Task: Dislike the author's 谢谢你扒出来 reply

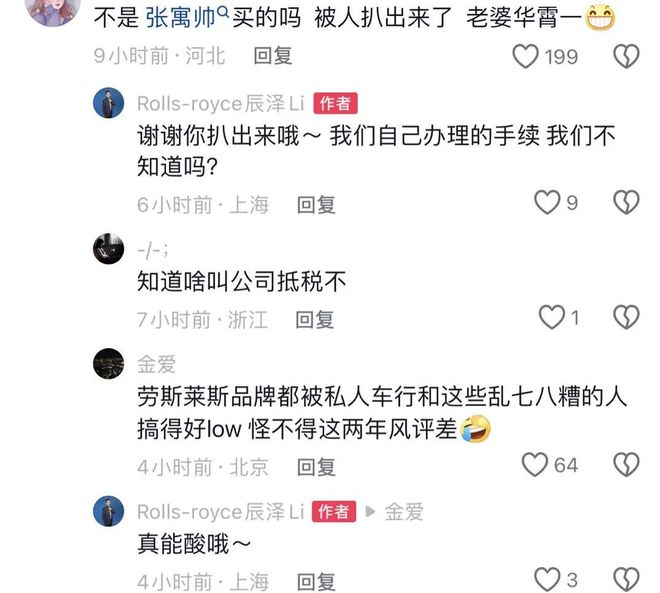Action: 626,202
